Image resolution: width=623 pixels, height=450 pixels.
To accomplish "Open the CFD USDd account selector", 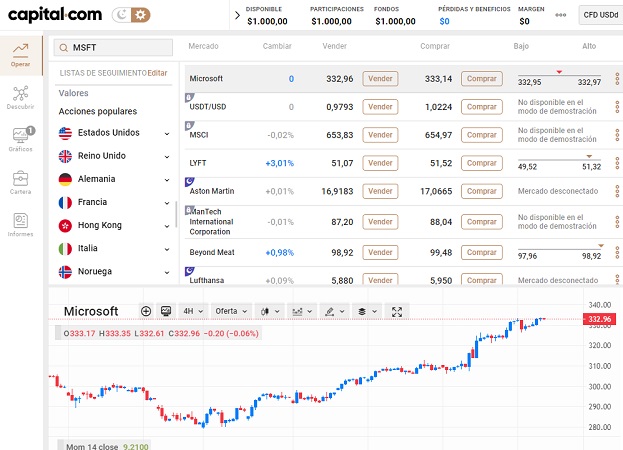I will click(601, 15).
